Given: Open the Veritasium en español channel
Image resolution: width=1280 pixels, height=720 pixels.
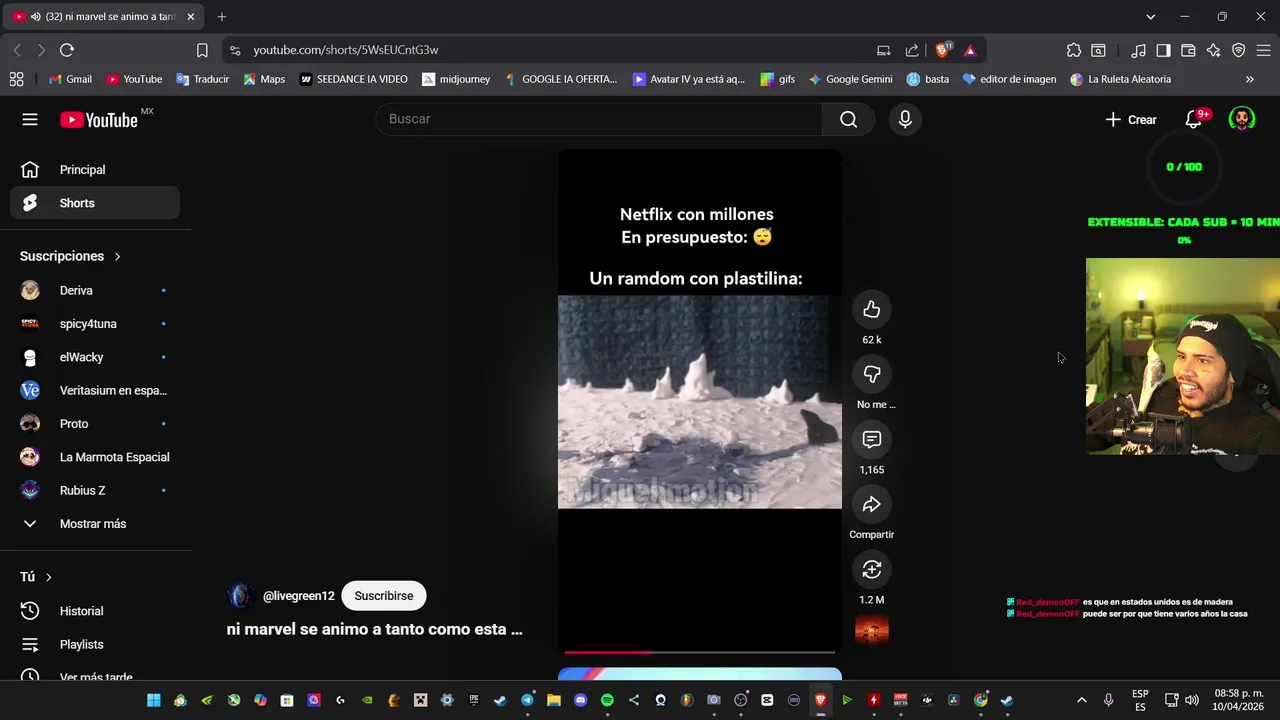Looking at the screenshot, I should [x=95, y=391].
